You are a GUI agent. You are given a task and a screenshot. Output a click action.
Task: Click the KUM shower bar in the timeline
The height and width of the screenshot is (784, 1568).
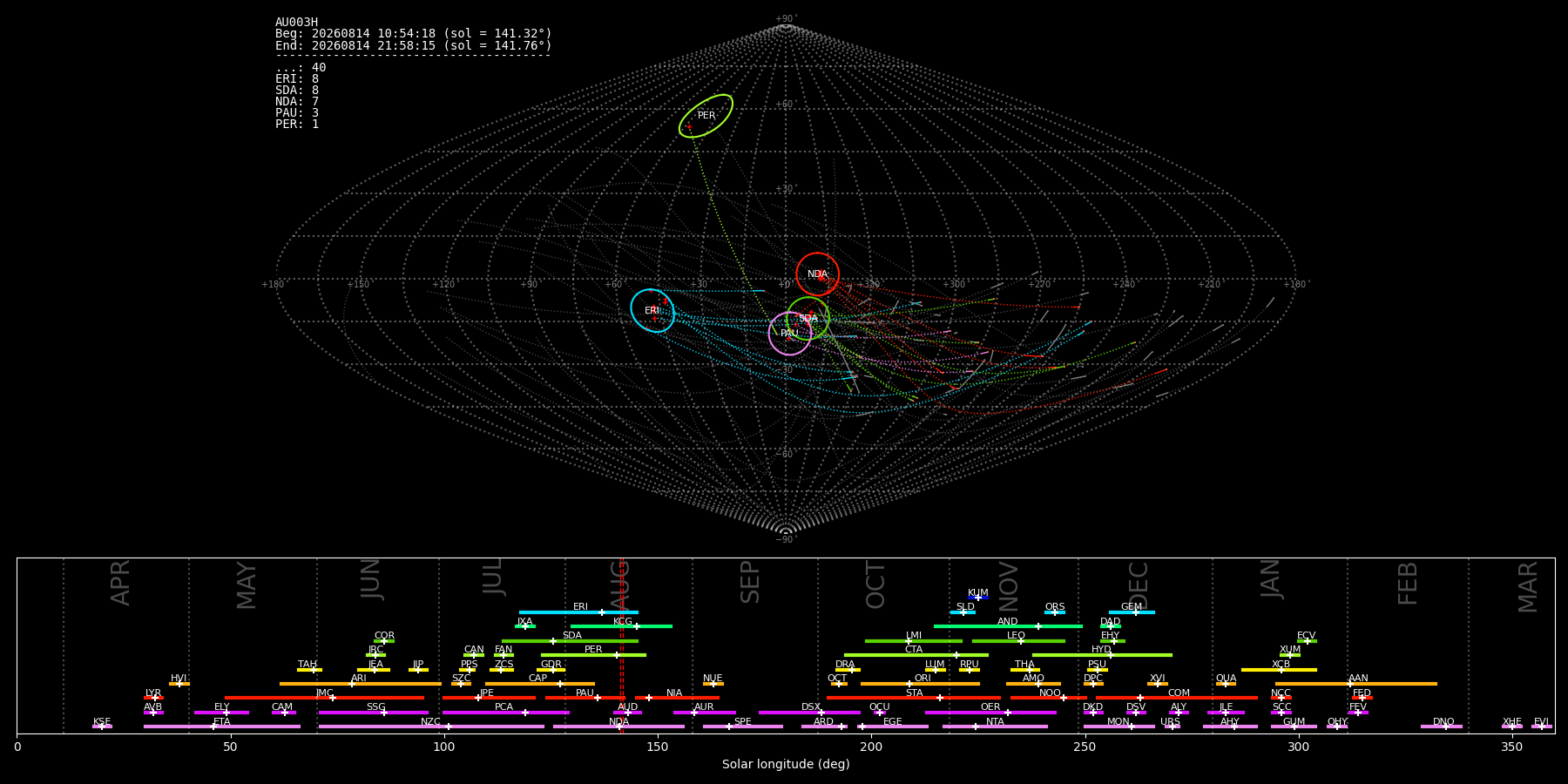(x=978, y=598)
